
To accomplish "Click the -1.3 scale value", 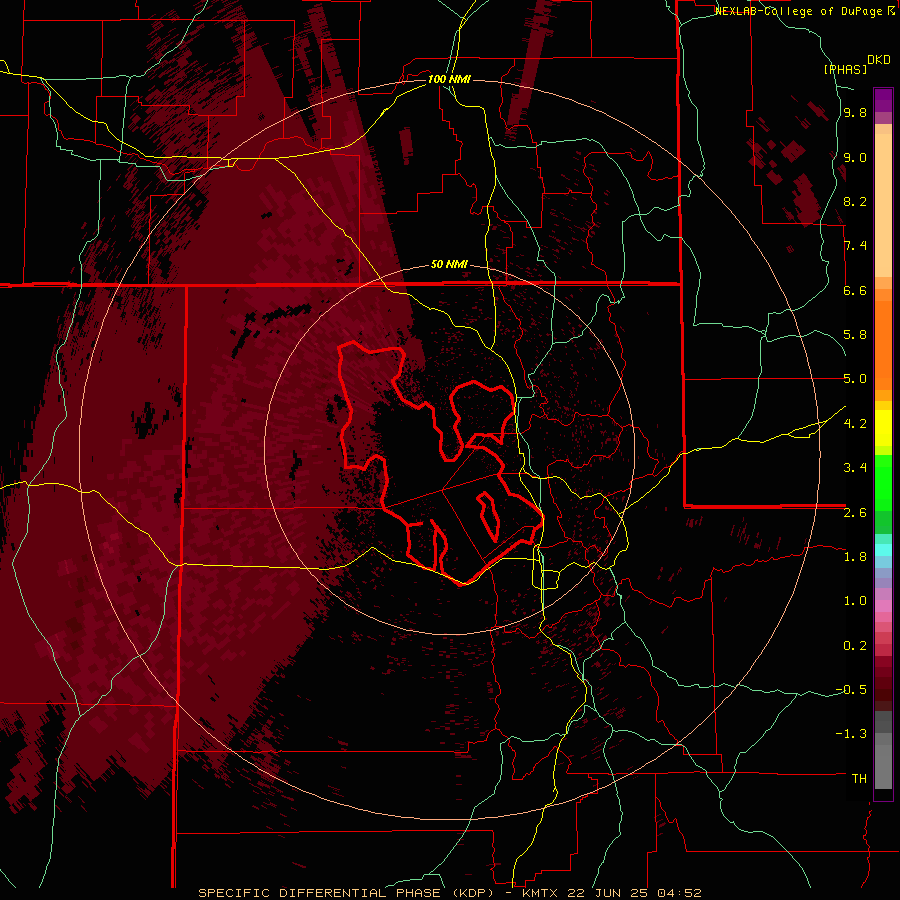I will click(x=851, y=734).
